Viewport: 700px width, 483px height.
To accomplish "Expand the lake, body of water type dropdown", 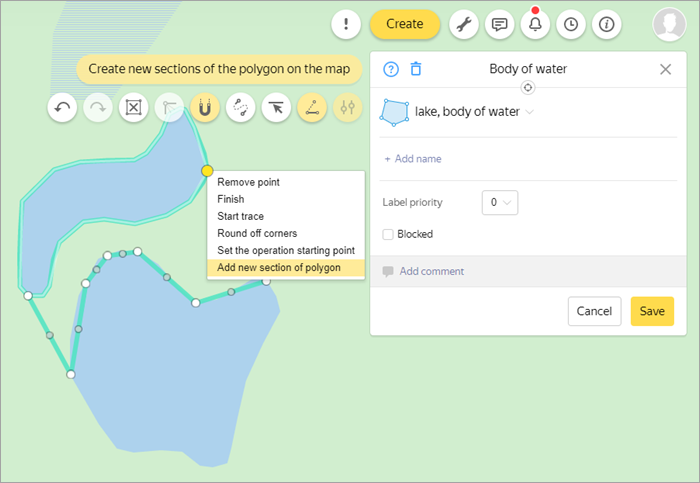I will (529, 112).
